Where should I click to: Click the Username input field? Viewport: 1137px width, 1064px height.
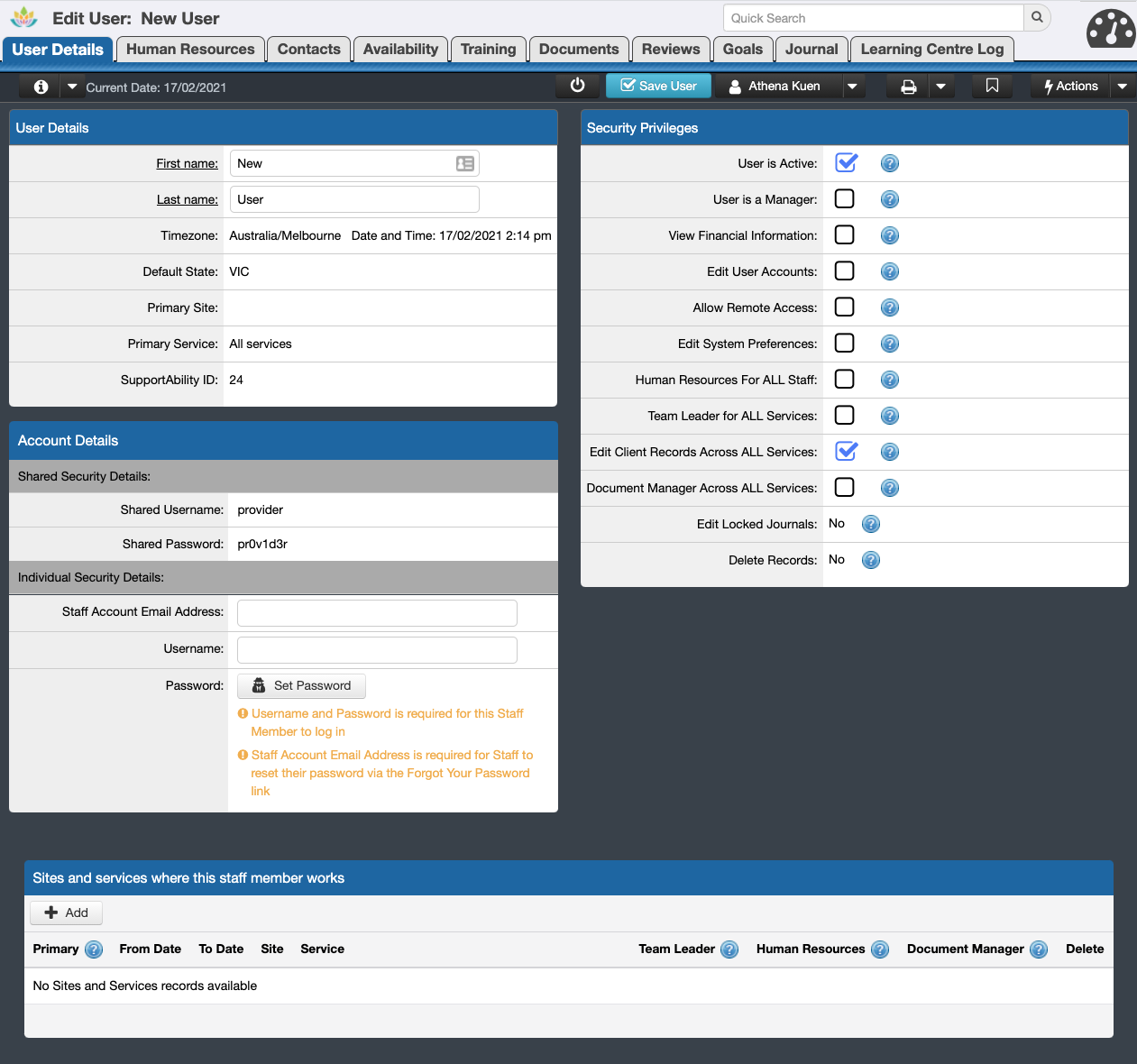tap(377, 650)
